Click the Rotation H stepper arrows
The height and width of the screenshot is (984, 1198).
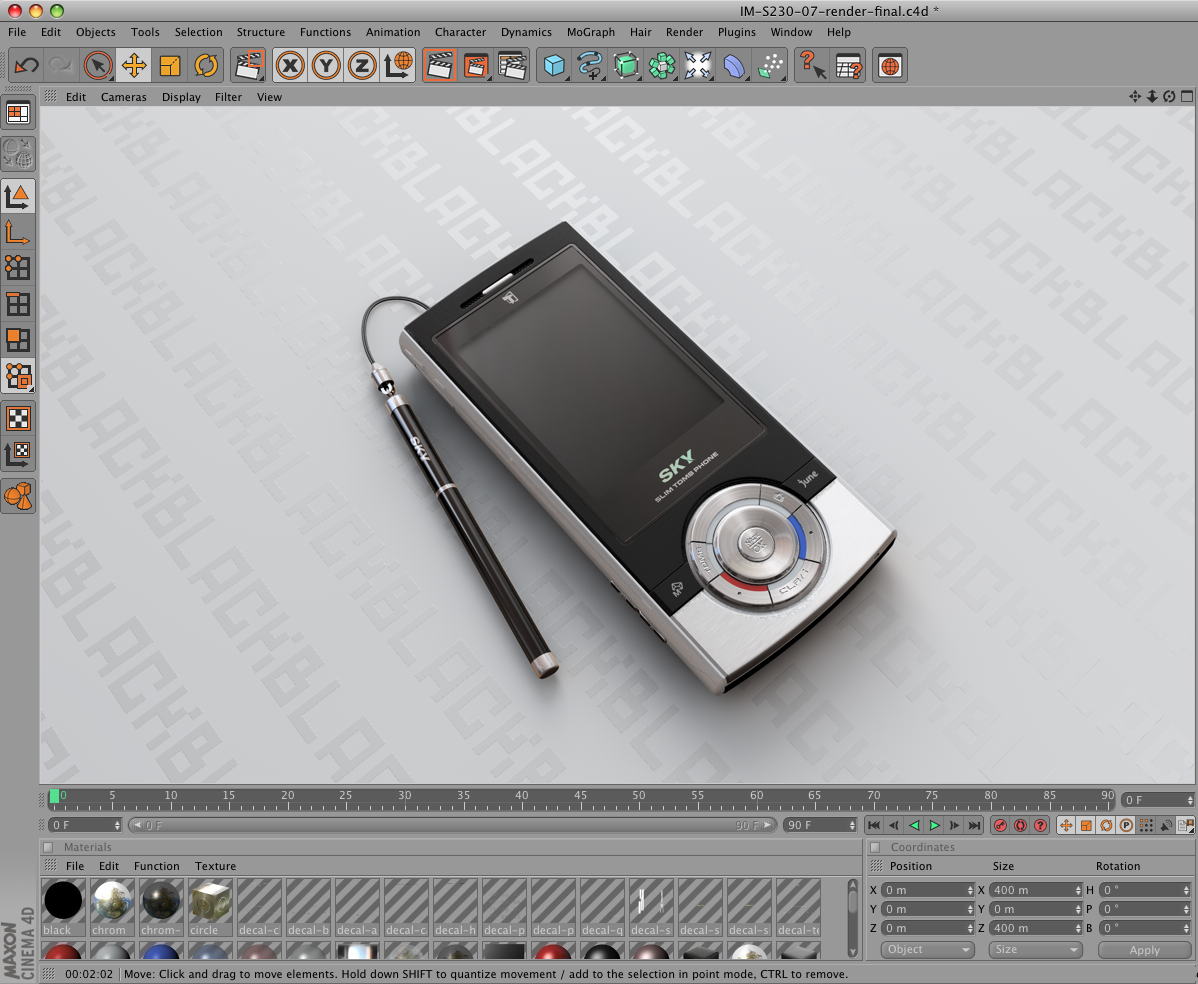pyautogui.click(x=1187, y=890)
